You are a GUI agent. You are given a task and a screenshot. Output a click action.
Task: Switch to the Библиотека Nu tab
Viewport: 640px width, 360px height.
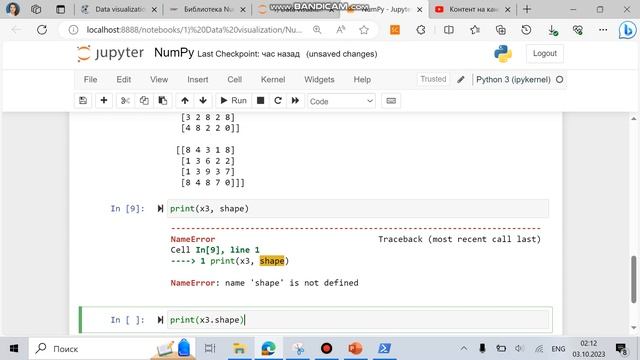pos(207,9)
